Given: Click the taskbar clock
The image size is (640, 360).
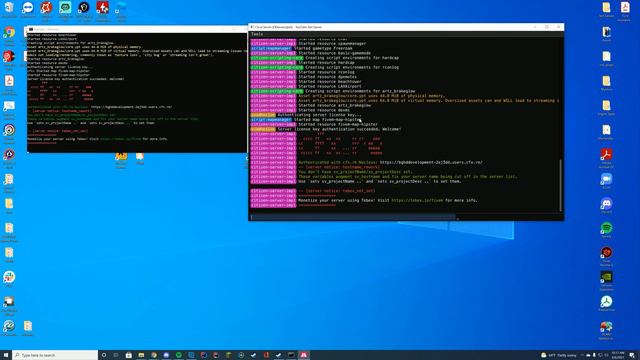Looking at the screenshot, I should pyautogui.click(x=618, y=355).
